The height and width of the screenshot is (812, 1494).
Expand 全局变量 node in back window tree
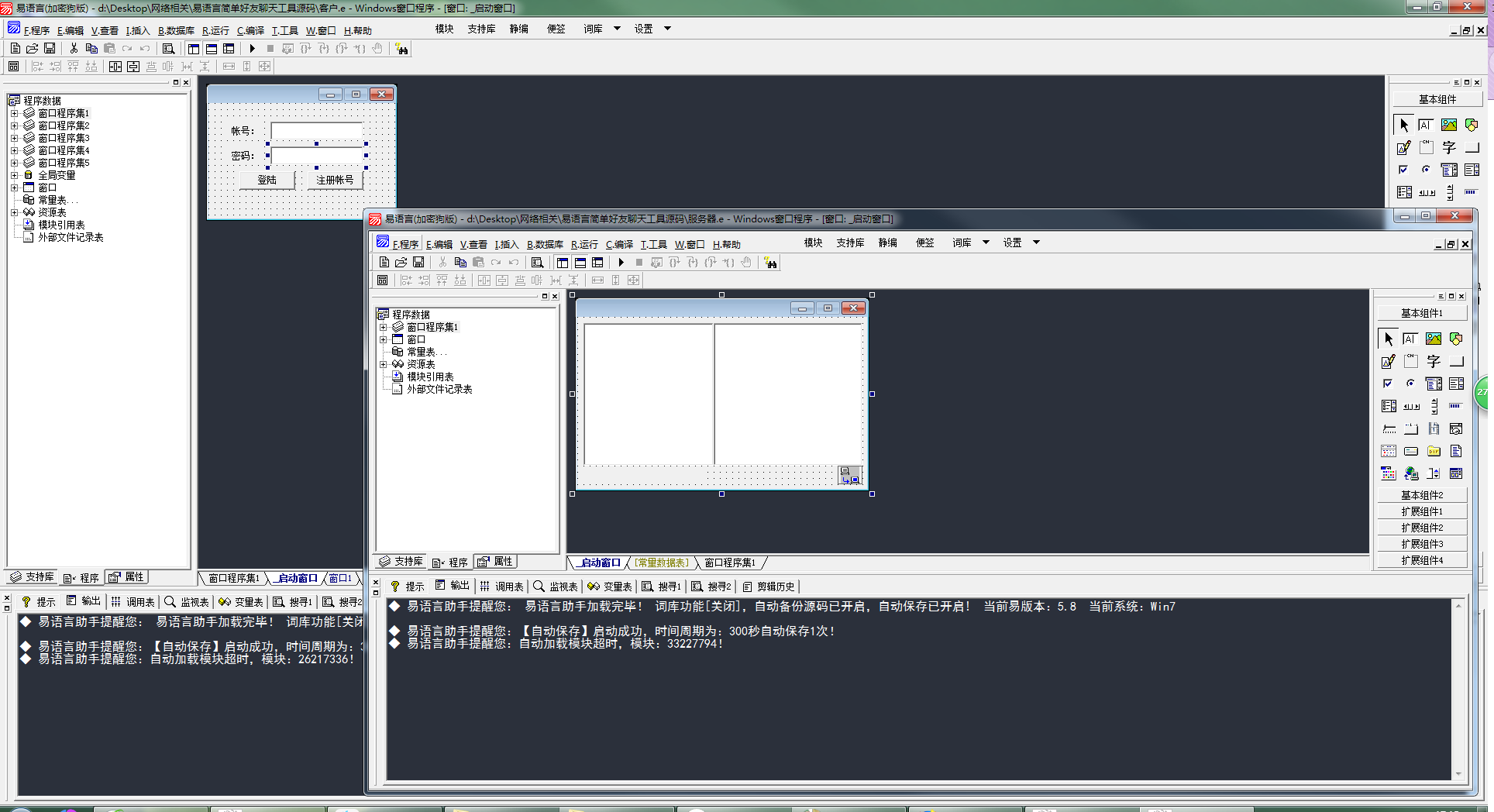14,175
